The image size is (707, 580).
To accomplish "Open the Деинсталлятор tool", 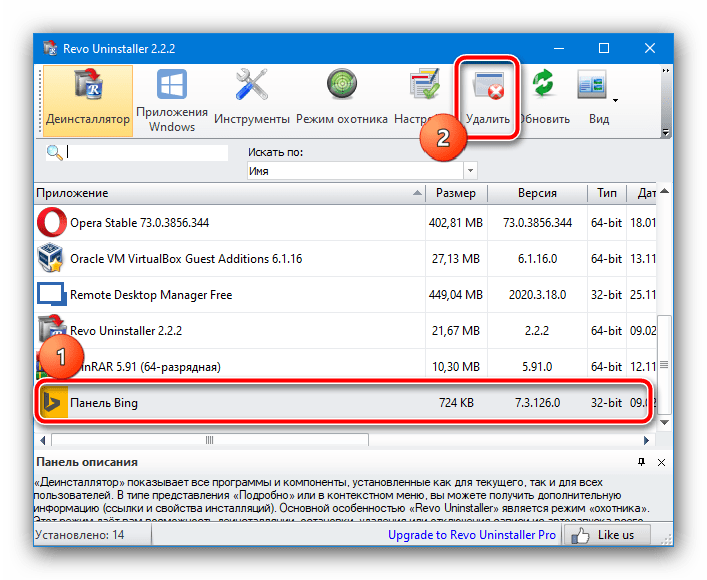I will tap(88, 101).
